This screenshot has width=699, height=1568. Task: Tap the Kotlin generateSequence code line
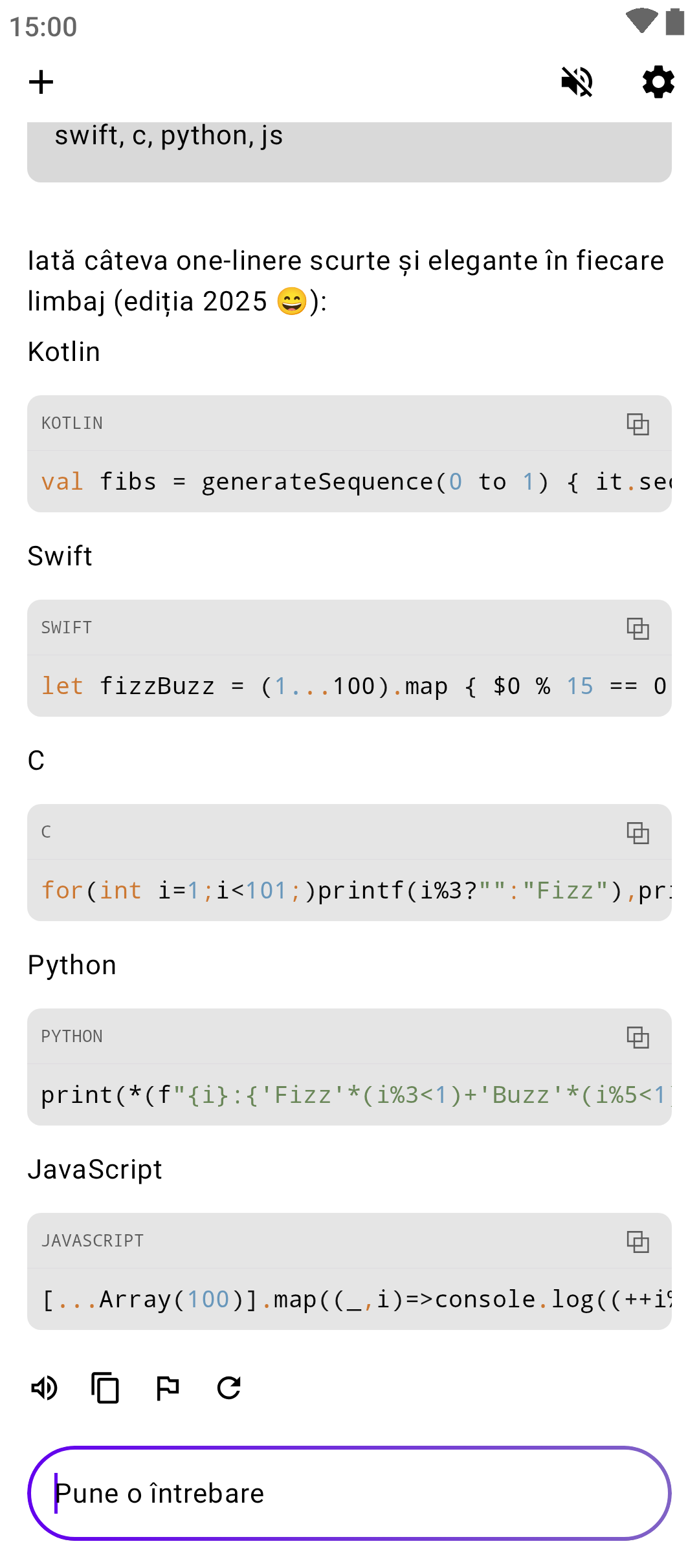(x=349, y=482)
